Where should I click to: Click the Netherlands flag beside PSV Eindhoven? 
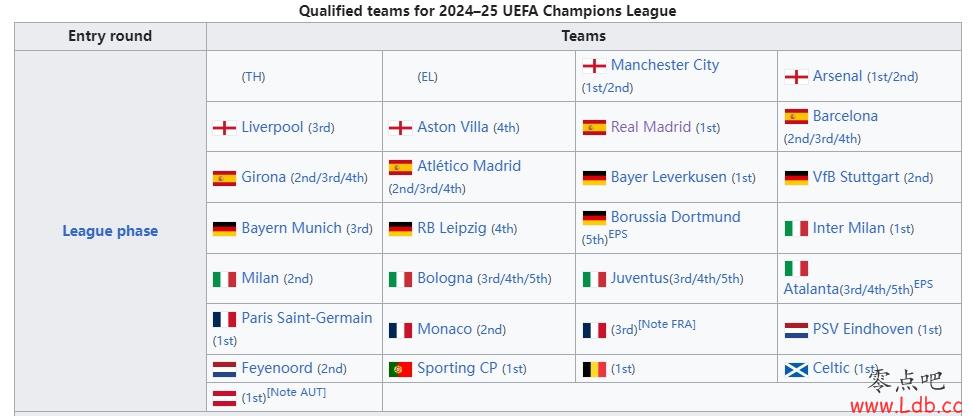796,330
